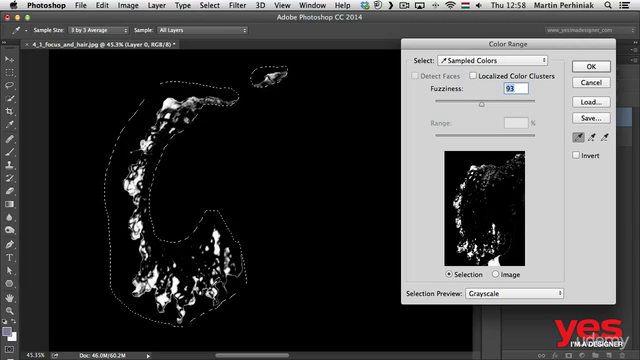Open the Selection Preview Grayscale dropdown
Viewport: 640px width, 360px height.
tap(514, 293)
